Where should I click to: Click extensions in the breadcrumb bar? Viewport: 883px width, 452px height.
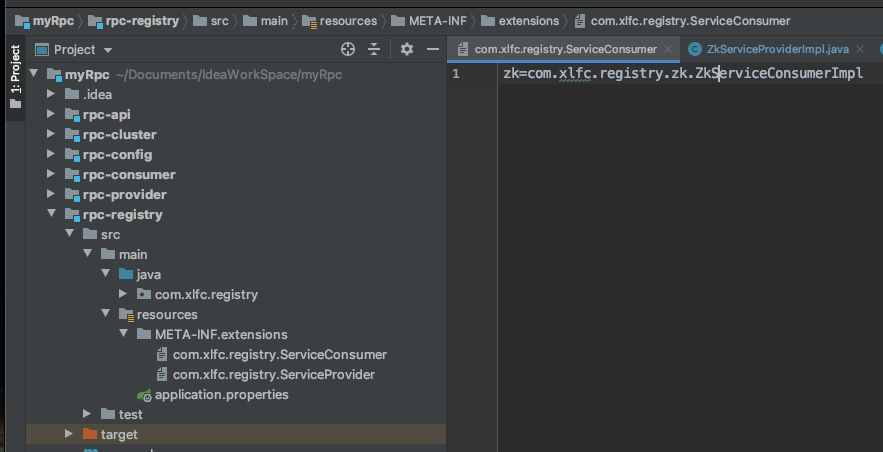click(529, 21)
